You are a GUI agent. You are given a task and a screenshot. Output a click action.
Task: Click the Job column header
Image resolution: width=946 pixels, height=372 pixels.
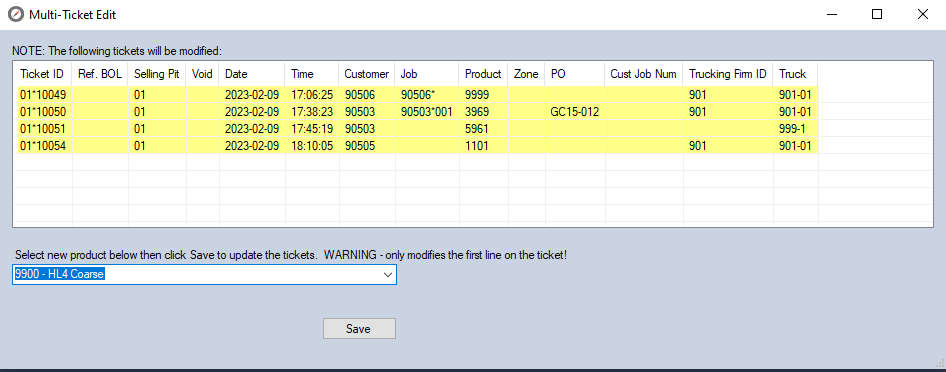[427, 74]
